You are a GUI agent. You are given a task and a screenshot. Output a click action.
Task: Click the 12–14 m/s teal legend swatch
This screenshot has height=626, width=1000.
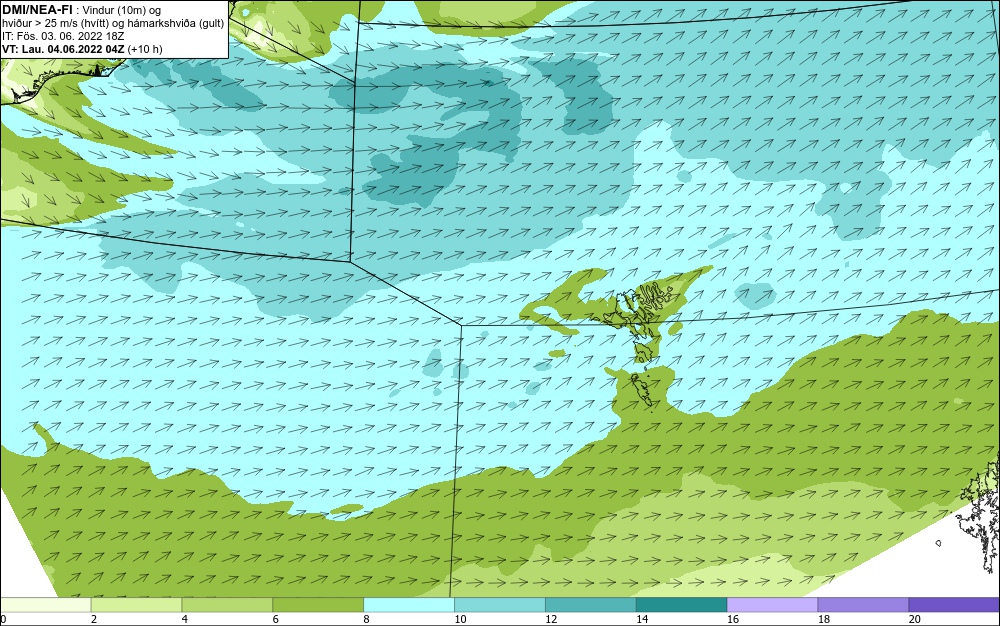click(x=591, y=605)
